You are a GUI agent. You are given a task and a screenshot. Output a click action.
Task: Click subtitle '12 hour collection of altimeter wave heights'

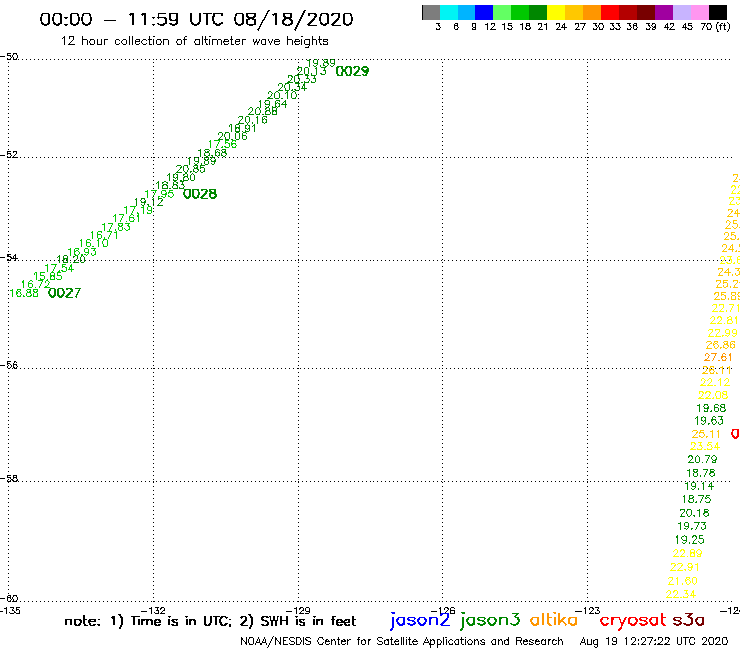[194, 41]
